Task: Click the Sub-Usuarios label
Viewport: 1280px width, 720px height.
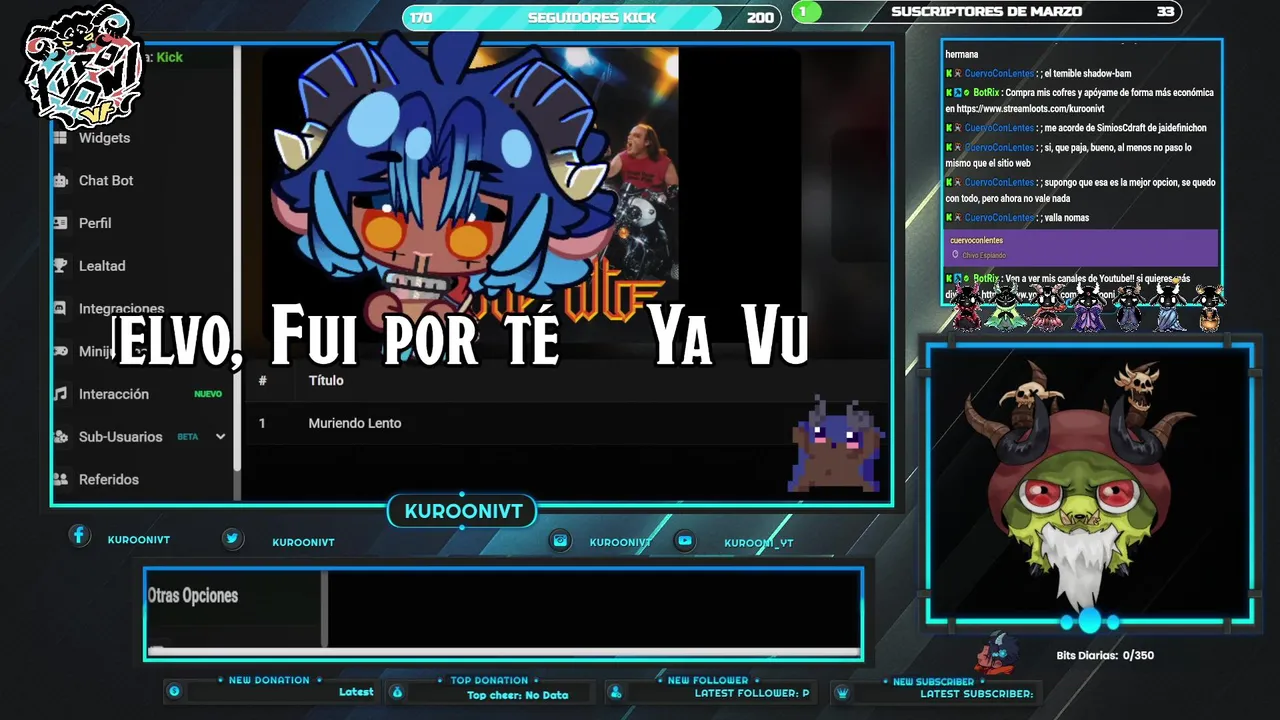Action: 120,437
